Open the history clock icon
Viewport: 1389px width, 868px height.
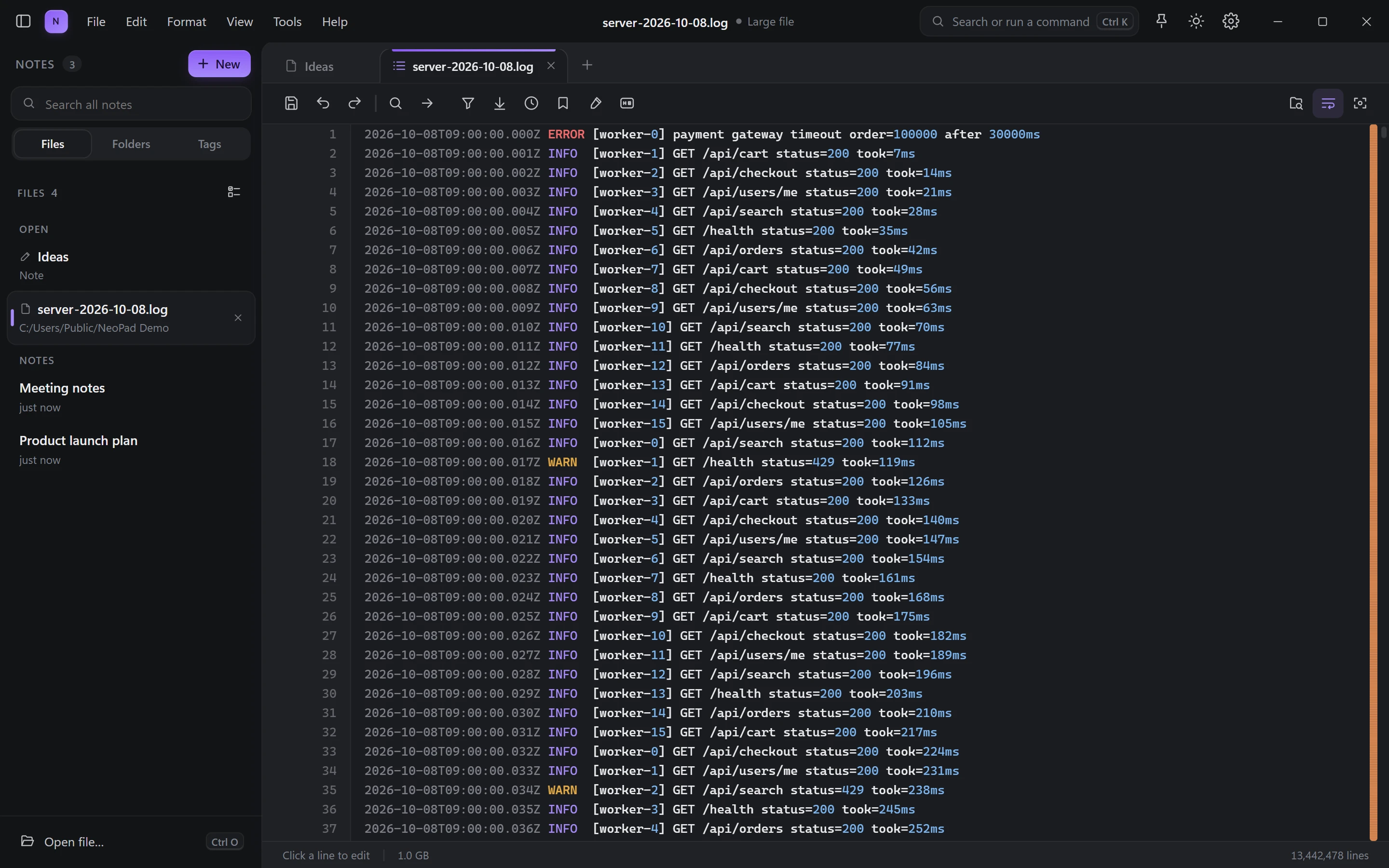[x=531, y=103]
